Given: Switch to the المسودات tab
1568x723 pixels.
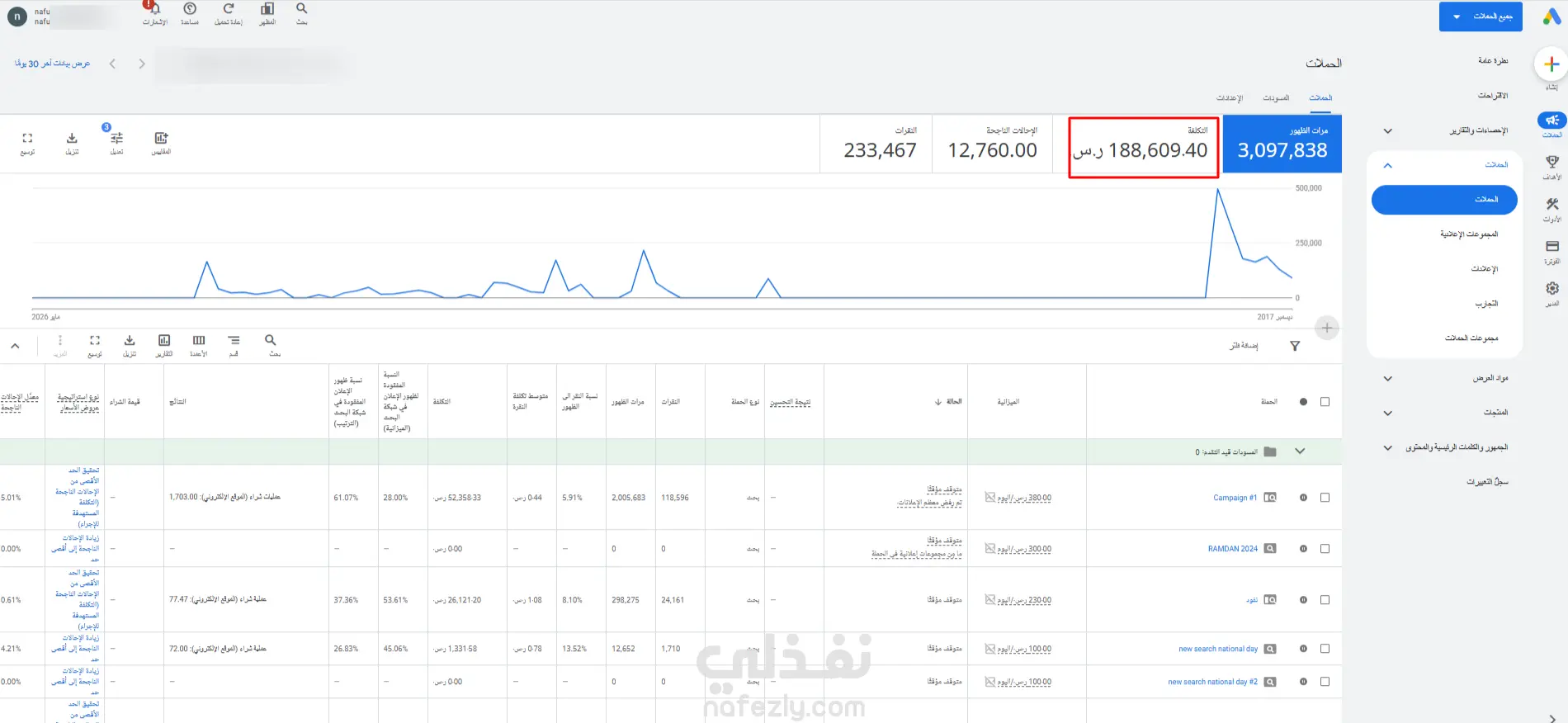Looking at the screenshot, I should [1276, 98].
